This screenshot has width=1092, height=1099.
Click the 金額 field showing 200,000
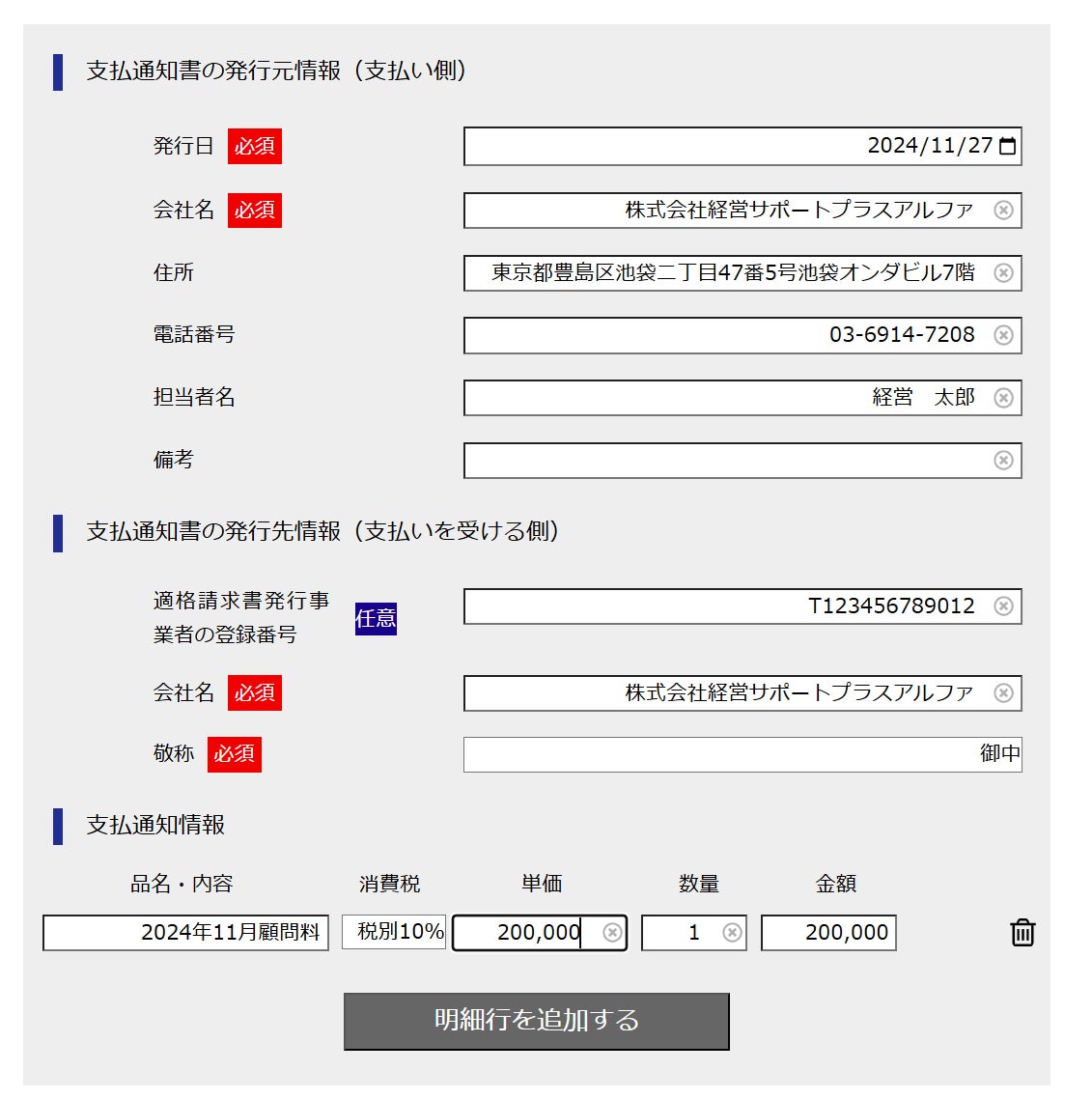(827, 932)
